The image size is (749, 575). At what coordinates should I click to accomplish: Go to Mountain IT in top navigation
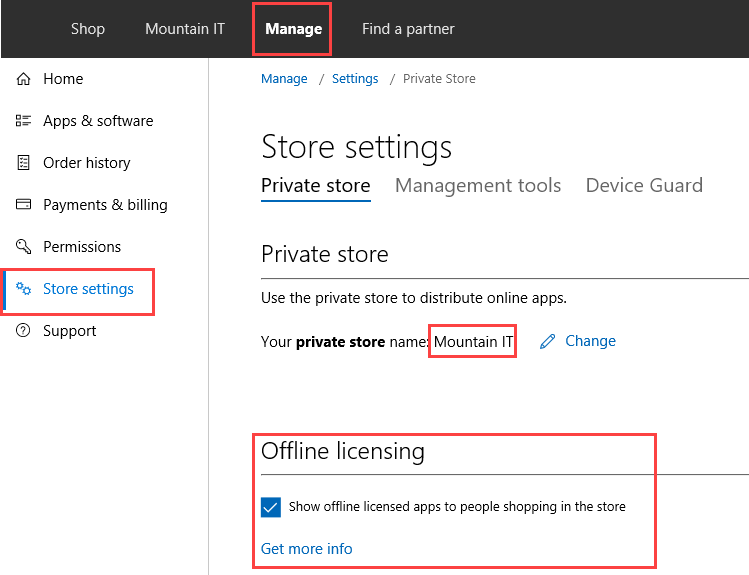click(x=185, y=29)
